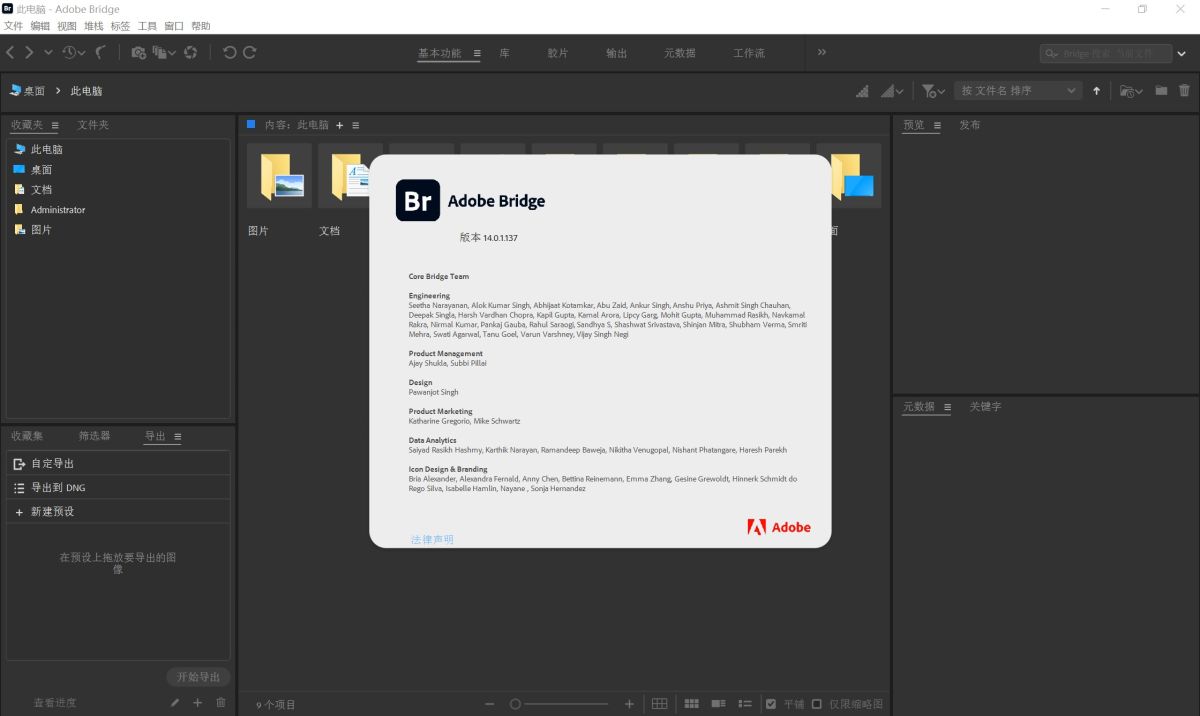Click the plus icon to enlarge thumbnails
1200x716 pixels.
[629, 704]
